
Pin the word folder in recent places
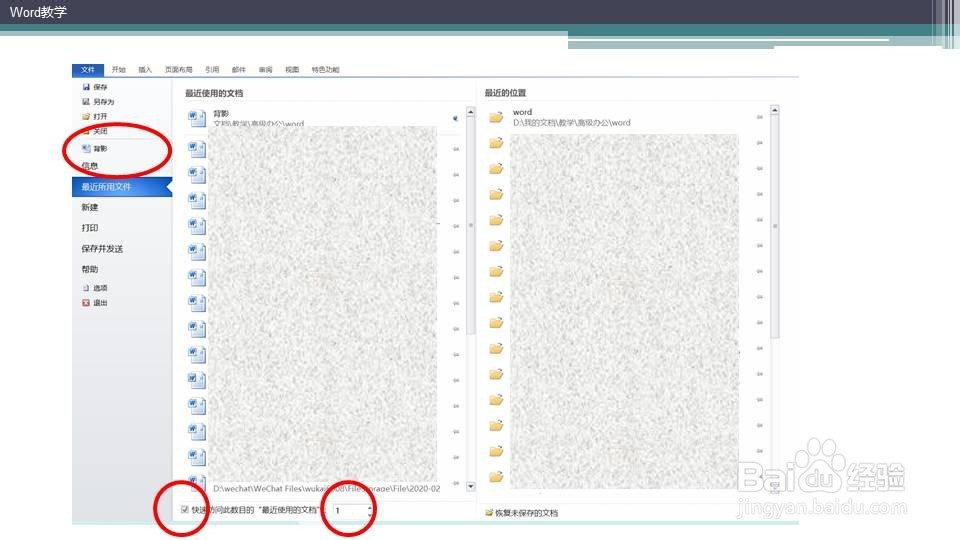(760, 117)
